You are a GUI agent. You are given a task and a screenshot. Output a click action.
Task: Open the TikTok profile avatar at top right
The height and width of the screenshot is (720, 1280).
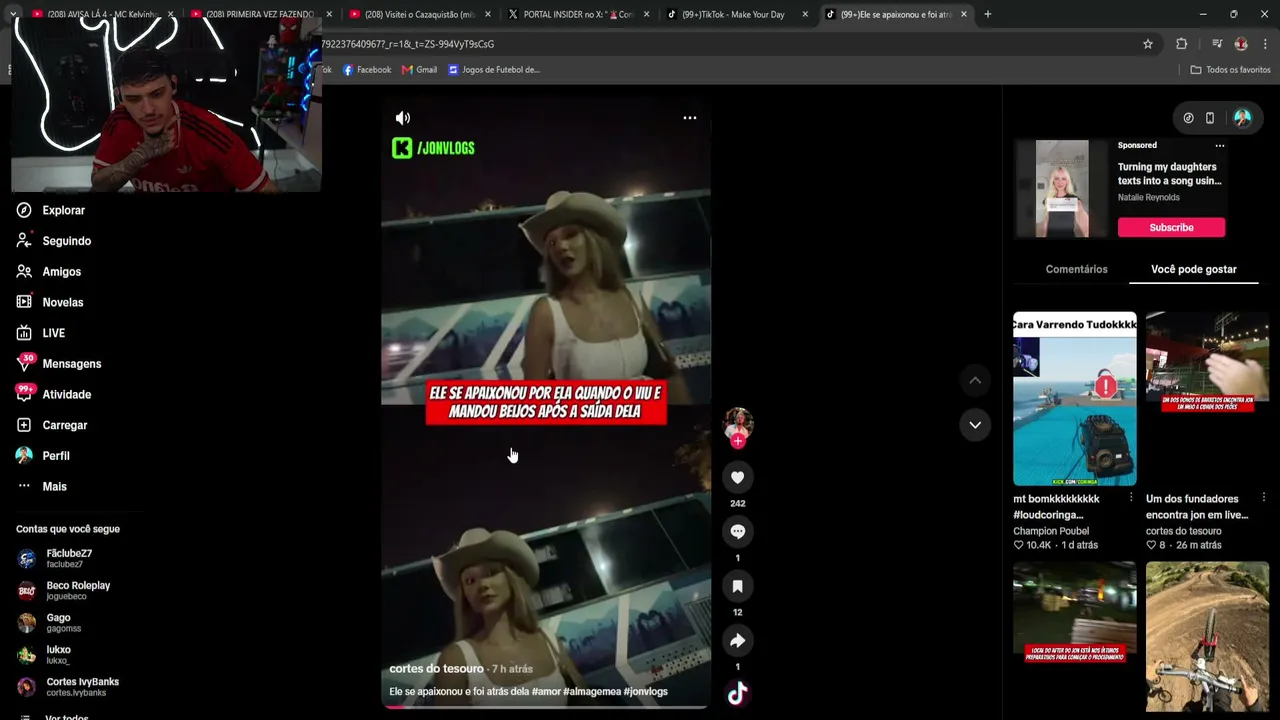coord(1242,118)
